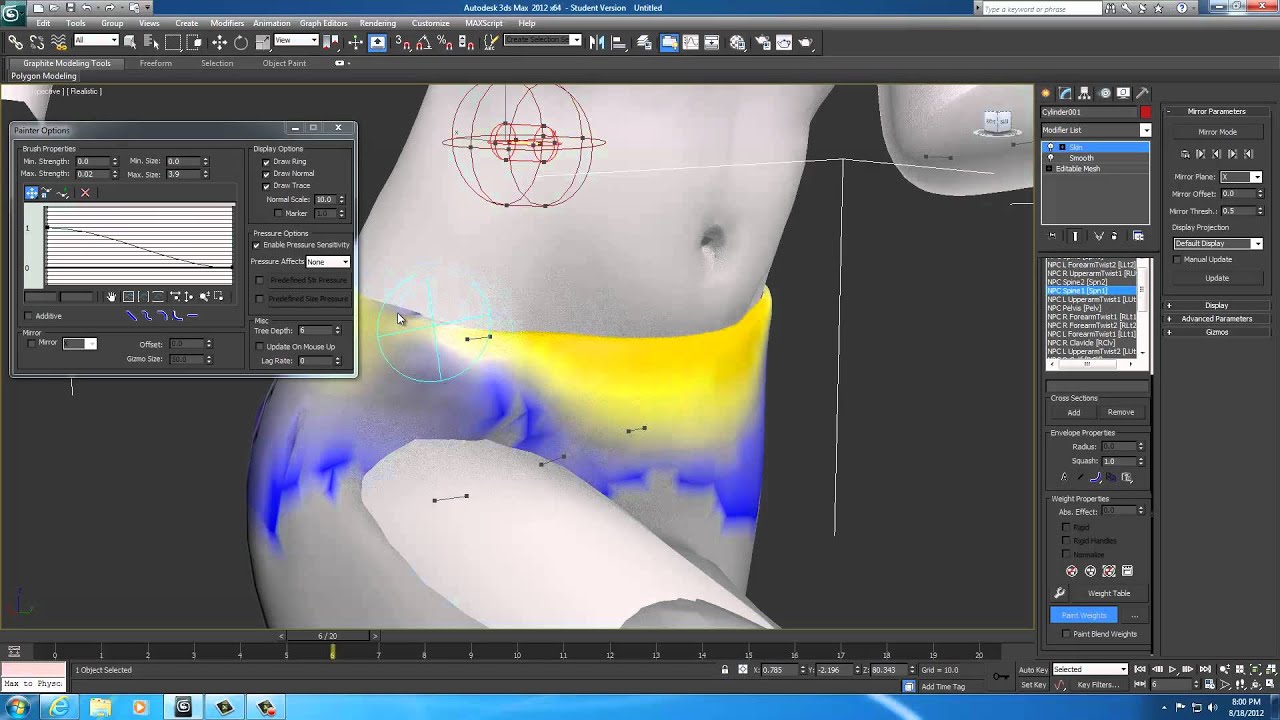Go to the end frame button
The width and height of the screenshot is (1280, 720).
tap(1203, 670)
